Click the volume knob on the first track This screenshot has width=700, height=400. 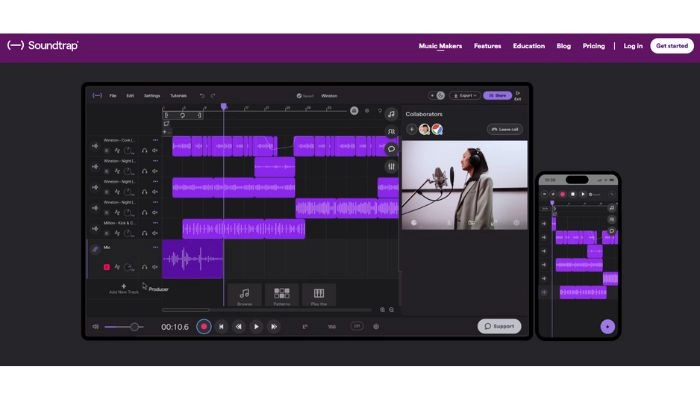pos(129,151)
